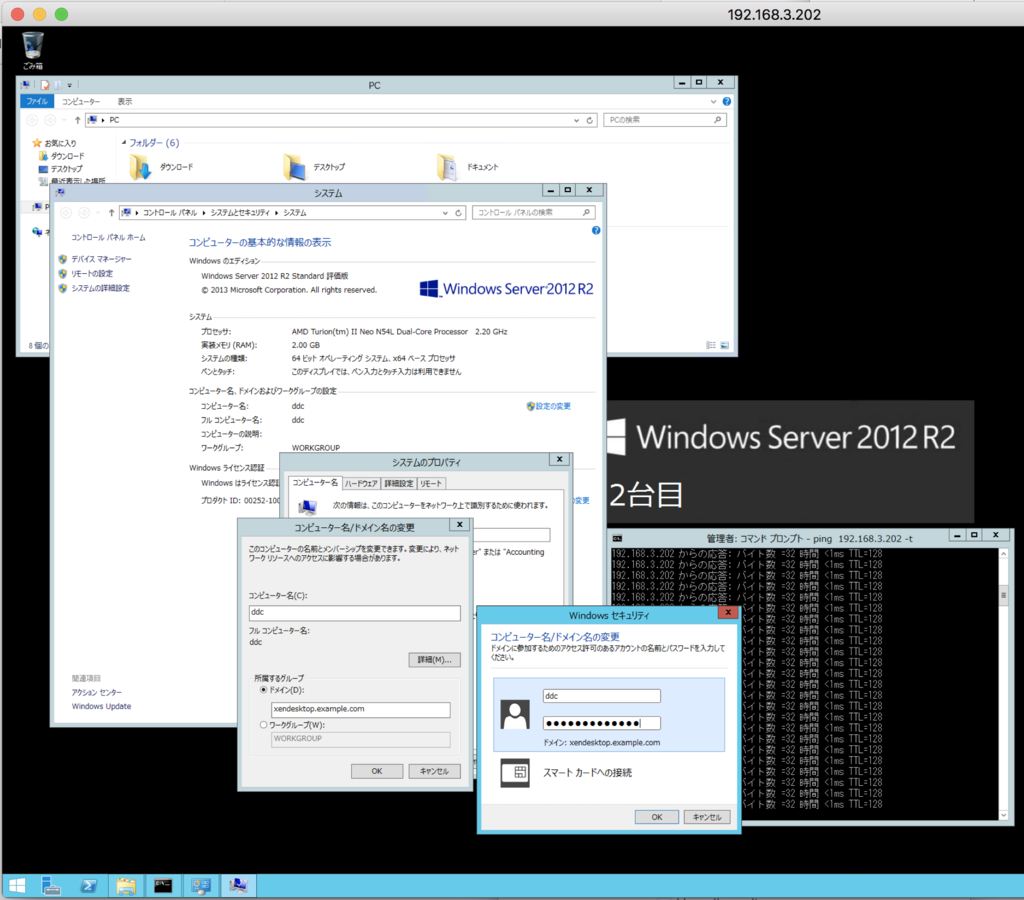
Task: Click the コンピューター名(C) text field
Action: (x=355, y=613)
